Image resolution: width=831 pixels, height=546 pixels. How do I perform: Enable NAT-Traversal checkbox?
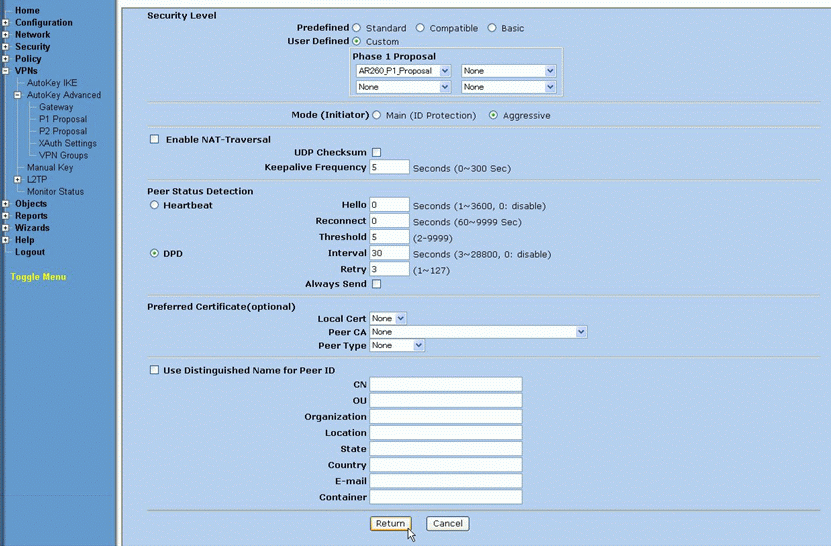(x=155, y=140)
